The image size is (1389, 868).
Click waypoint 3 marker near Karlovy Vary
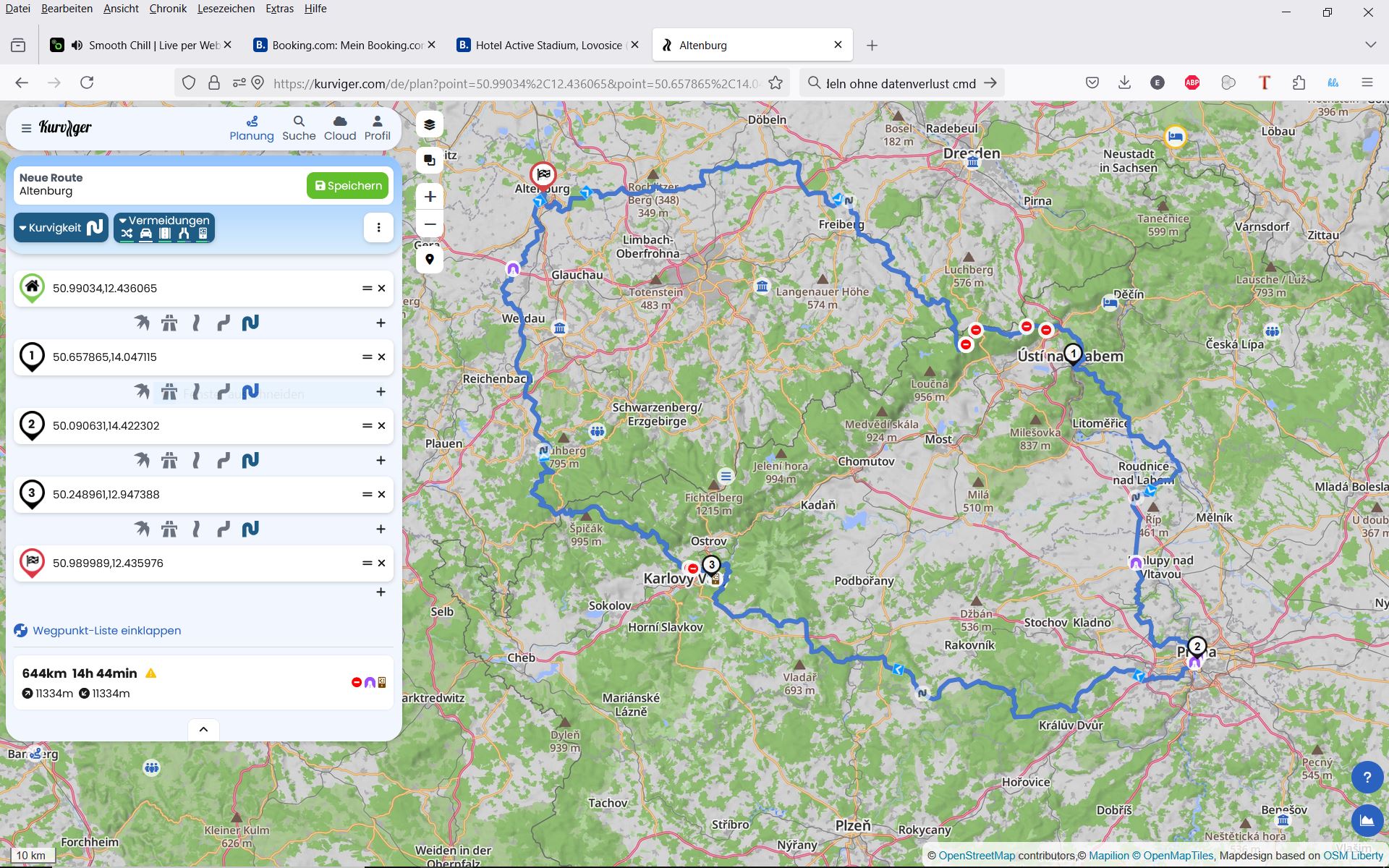(711, 566)
